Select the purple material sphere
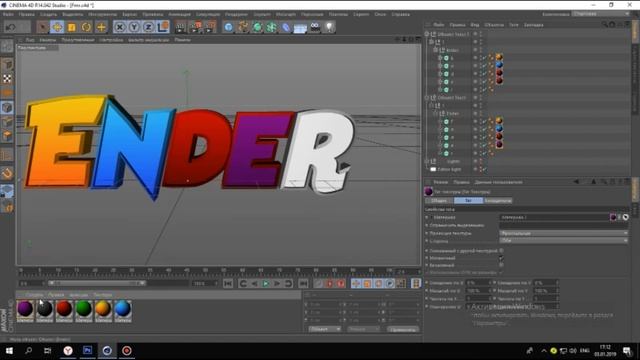 (25, 309)
